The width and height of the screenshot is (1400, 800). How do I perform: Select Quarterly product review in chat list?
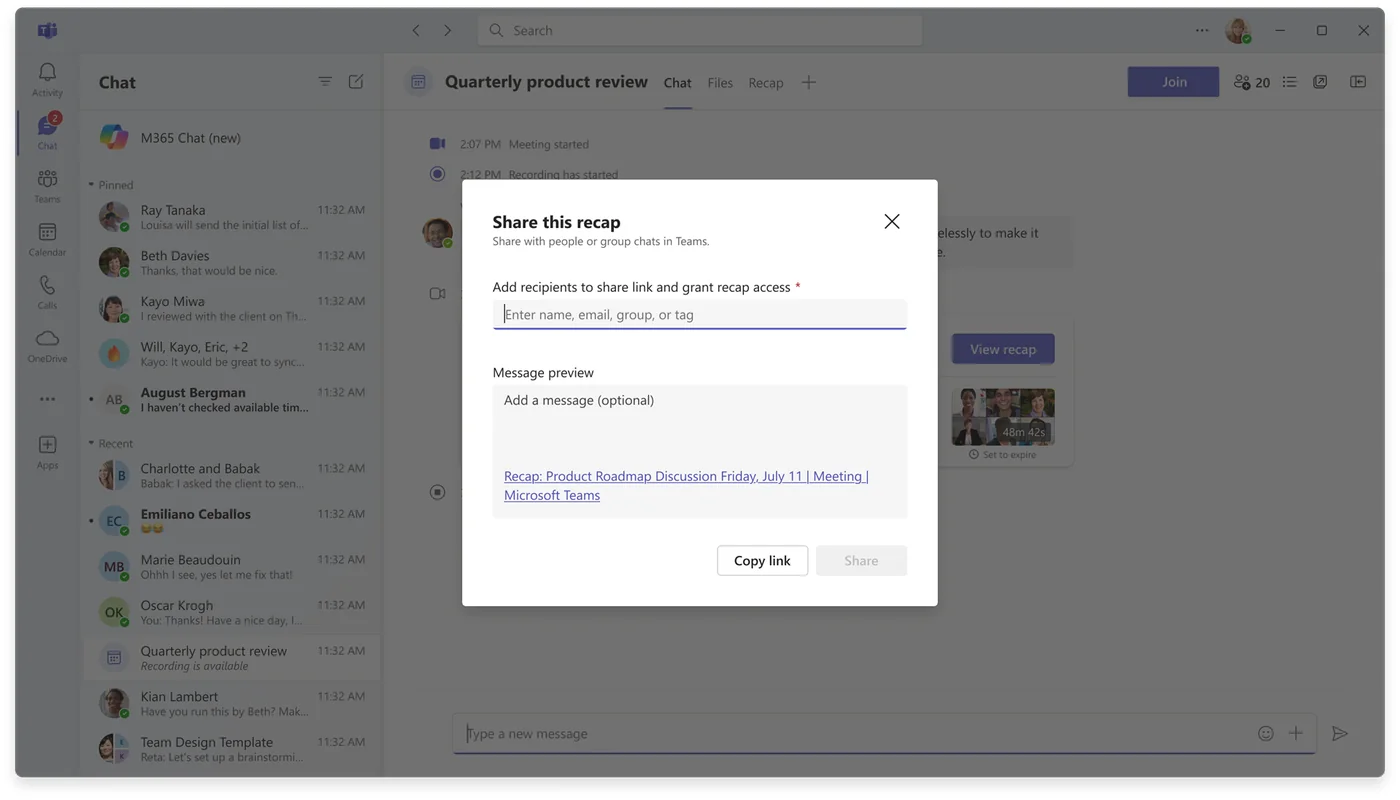[232, 658]
